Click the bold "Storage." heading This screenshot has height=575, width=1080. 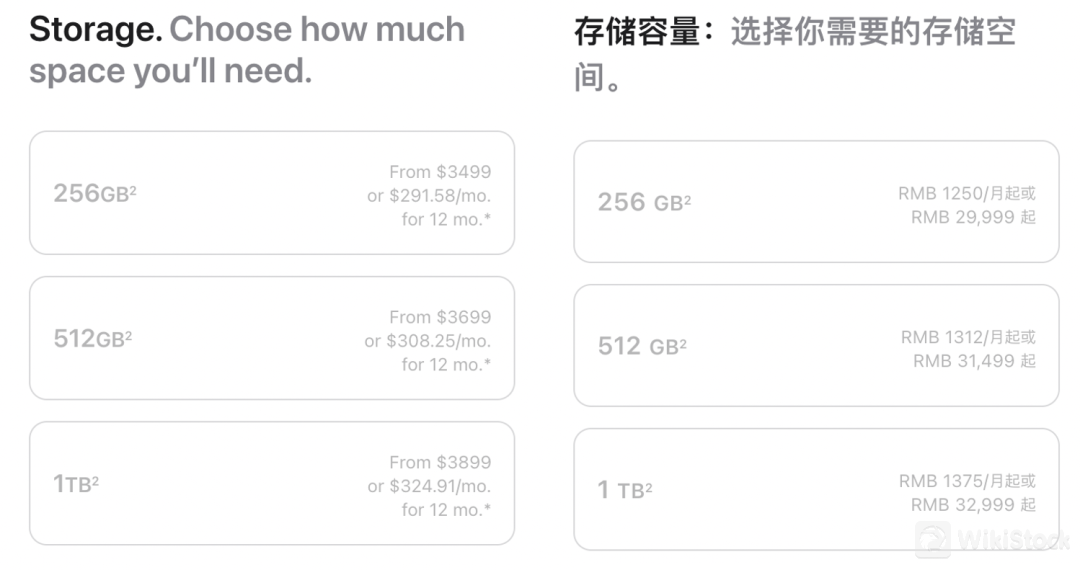[95, 30]
